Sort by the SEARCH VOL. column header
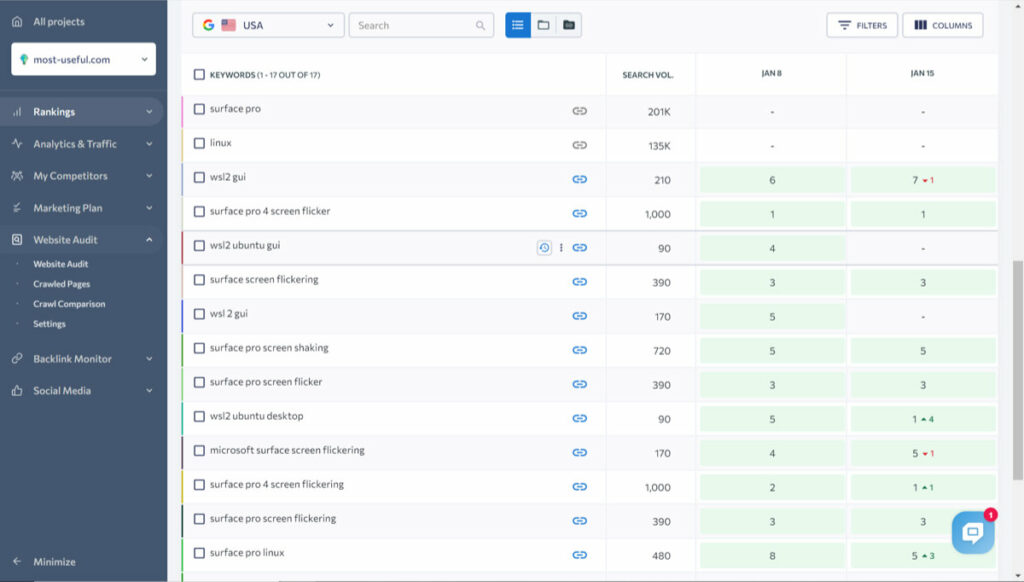The width and height of the screenshot is (1024, 582). coord(648,75)
